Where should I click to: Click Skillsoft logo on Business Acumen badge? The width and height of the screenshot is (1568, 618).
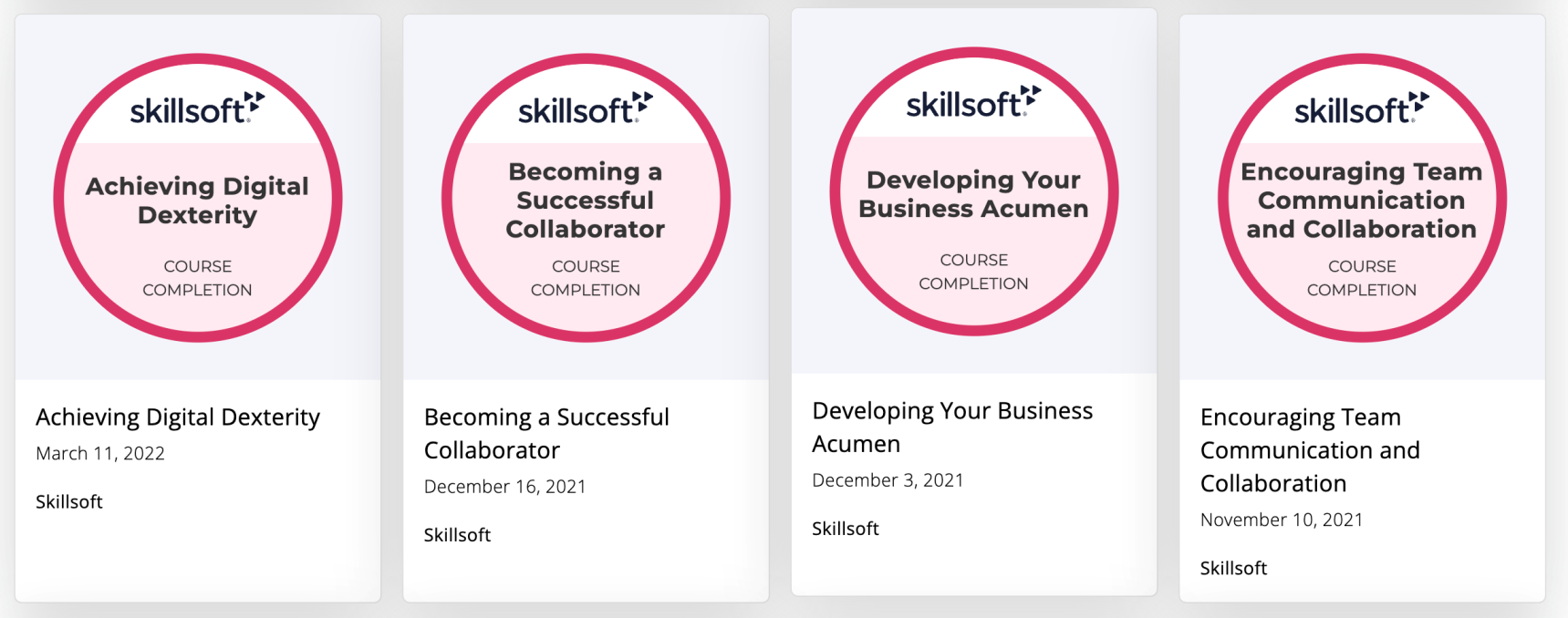[973, 103]
